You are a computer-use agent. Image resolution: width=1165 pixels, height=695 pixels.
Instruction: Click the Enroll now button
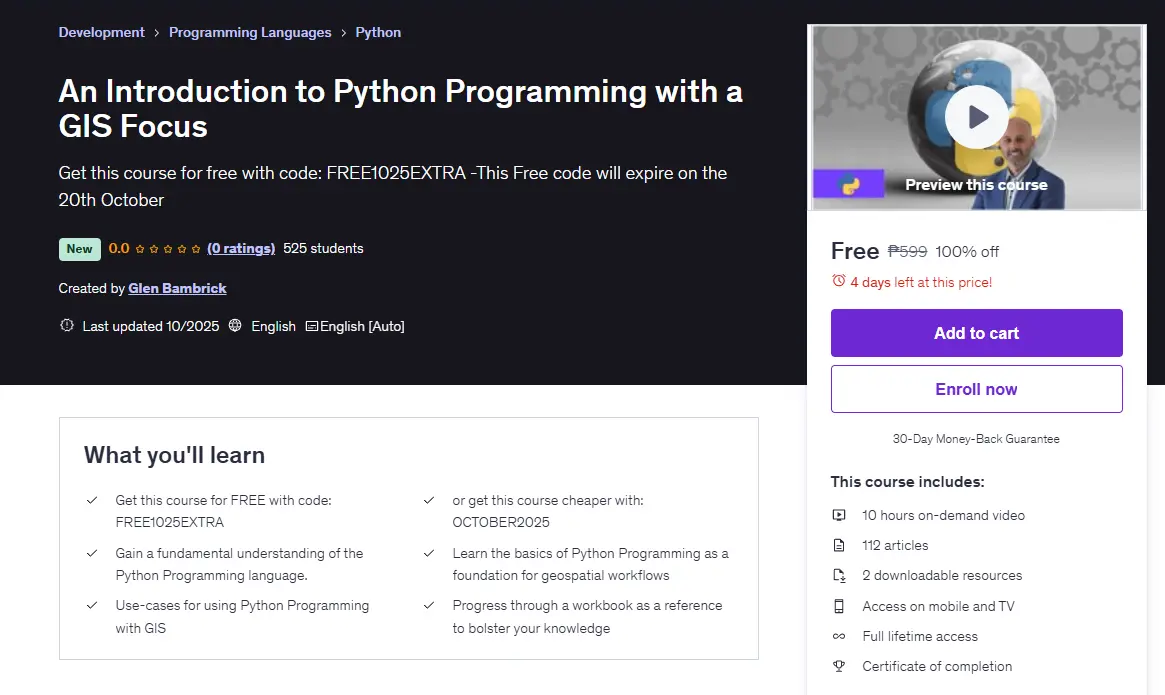(x=976, y=389)
